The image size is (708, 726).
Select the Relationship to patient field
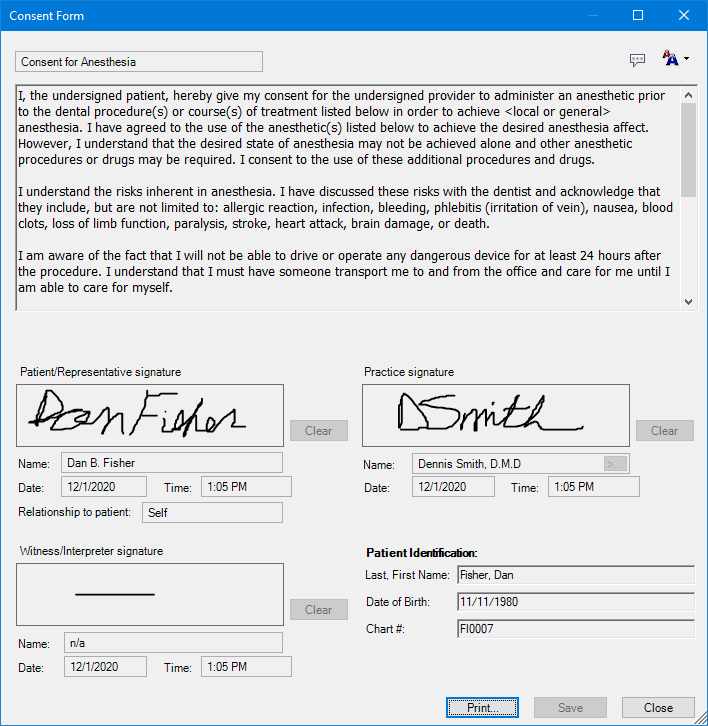(x=212, y=513)
